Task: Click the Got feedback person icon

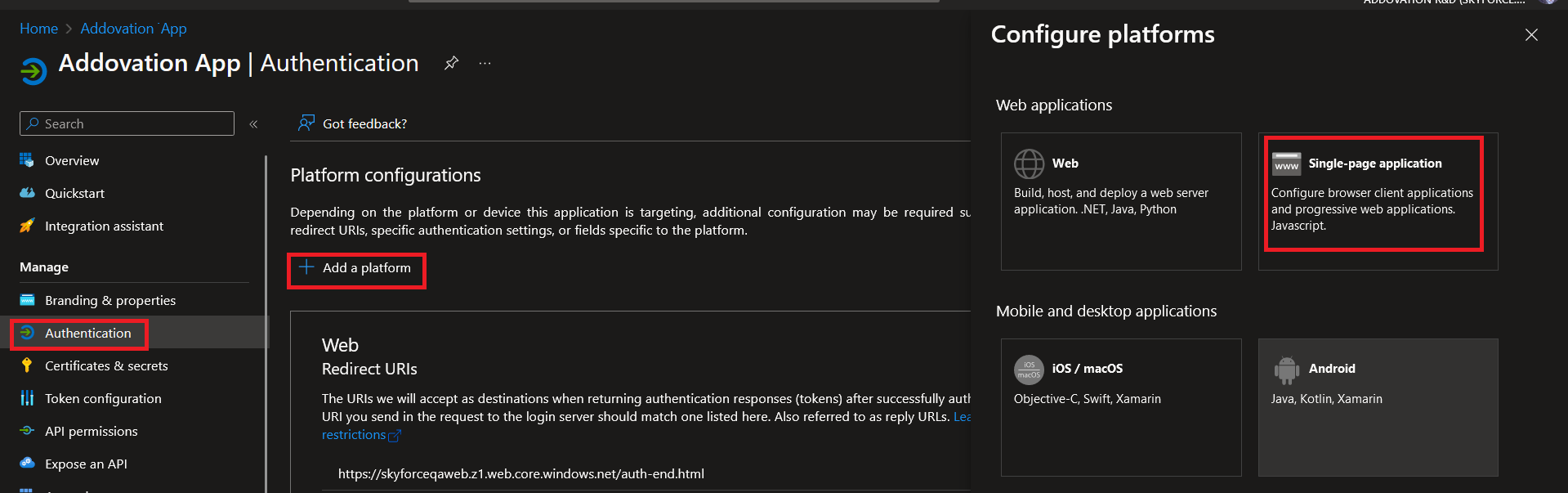Action: click(x=306, y=123)
